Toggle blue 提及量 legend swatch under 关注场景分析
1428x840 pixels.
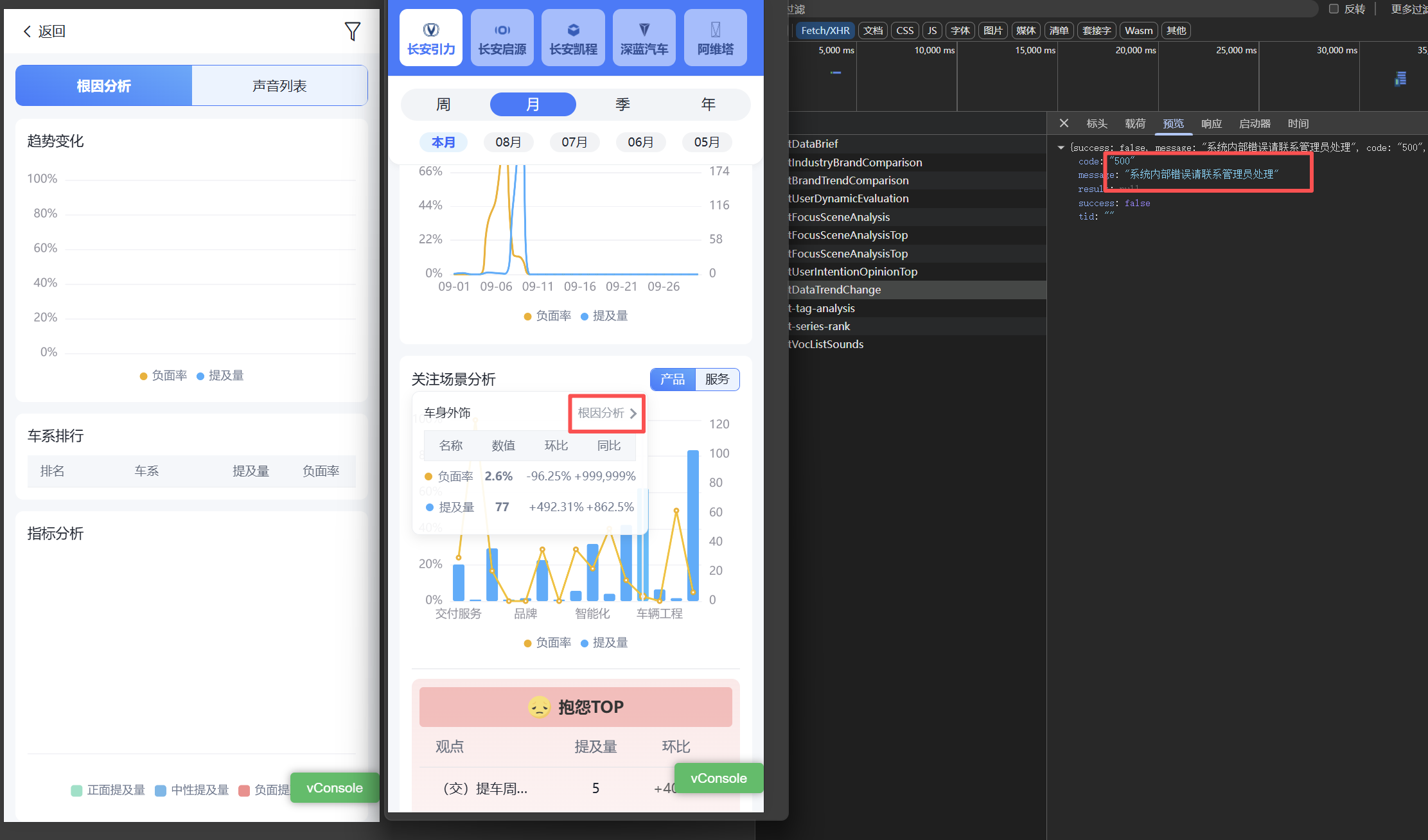click(x=585, y=643)
